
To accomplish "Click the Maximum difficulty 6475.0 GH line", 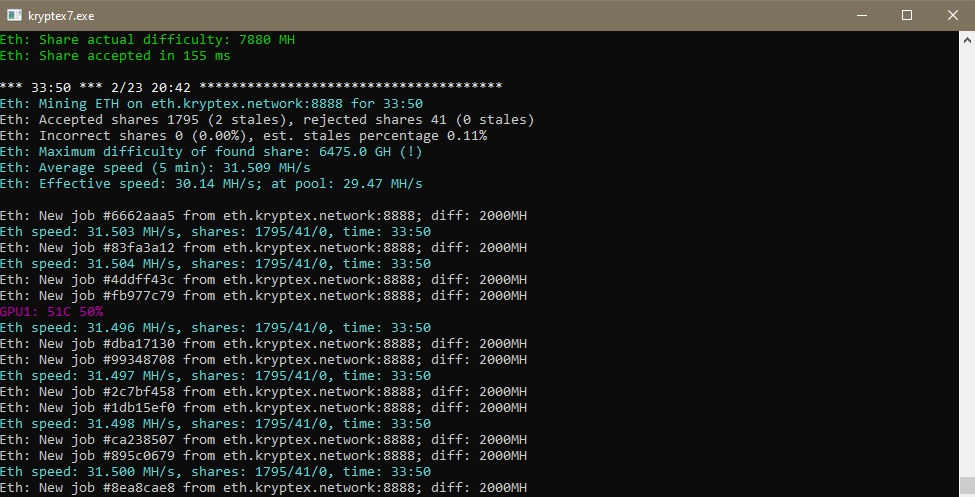I will pyautogui.click(x=225, y=151).
